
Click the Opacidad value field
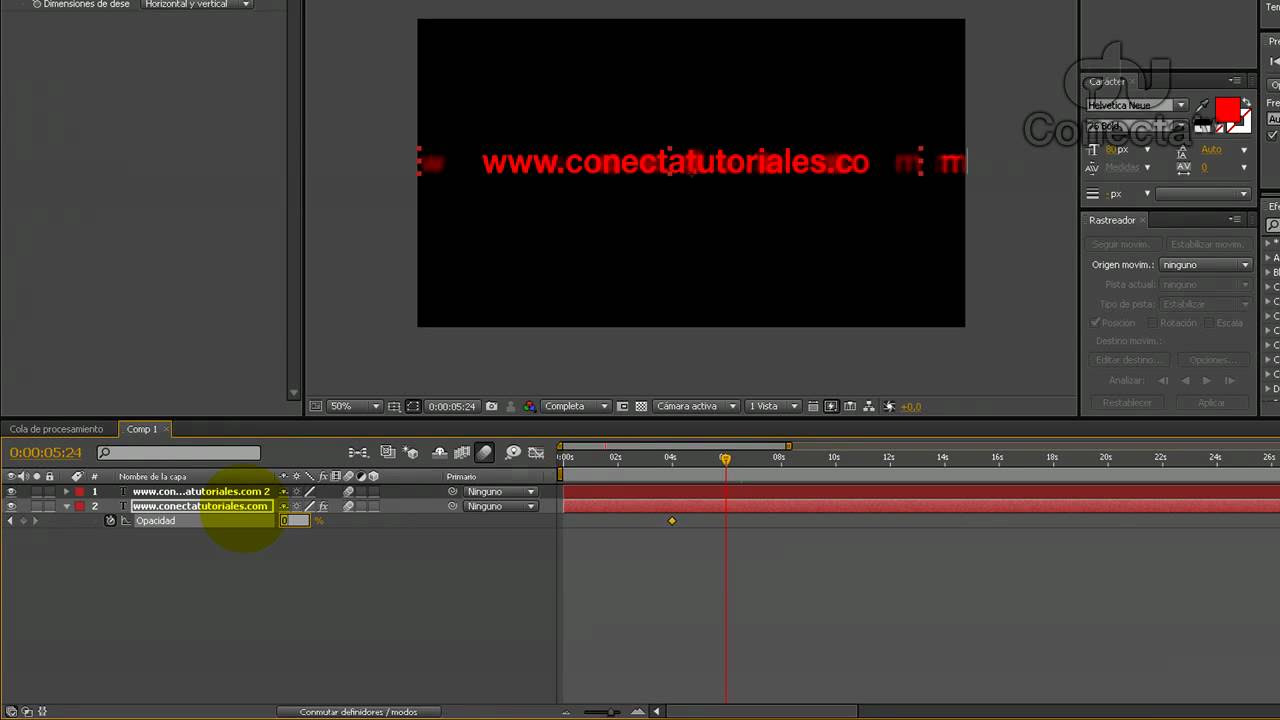pos(295,521)
